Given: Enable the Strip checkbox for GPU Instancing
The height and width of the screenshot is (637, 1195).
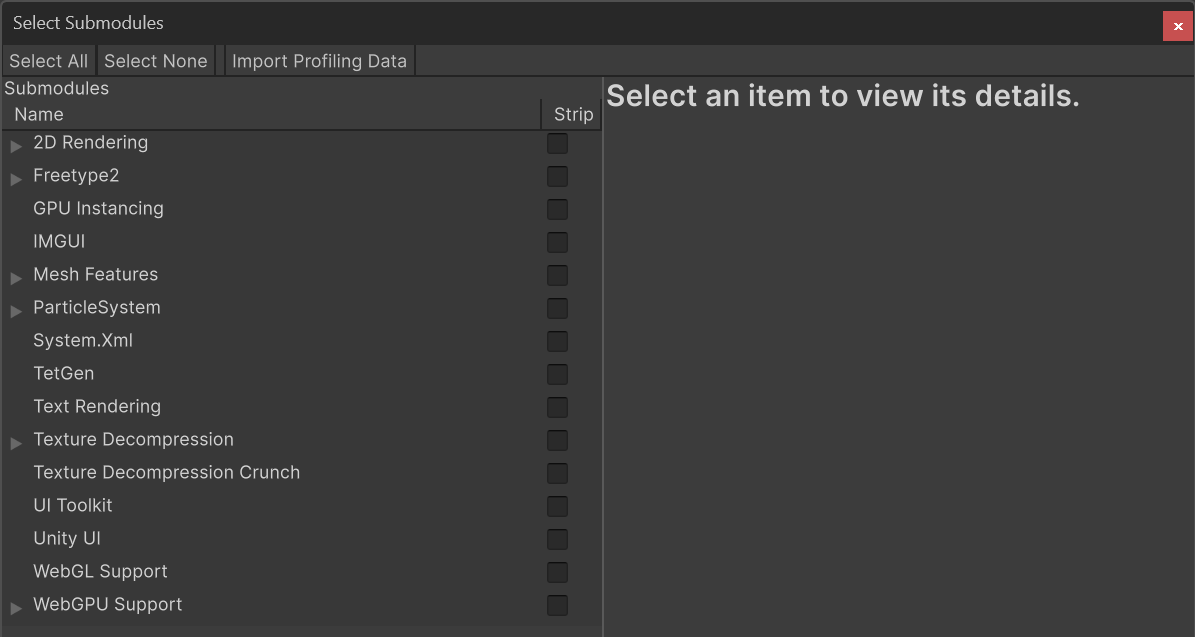Looking at the screenshot, I should coord(556,210).
